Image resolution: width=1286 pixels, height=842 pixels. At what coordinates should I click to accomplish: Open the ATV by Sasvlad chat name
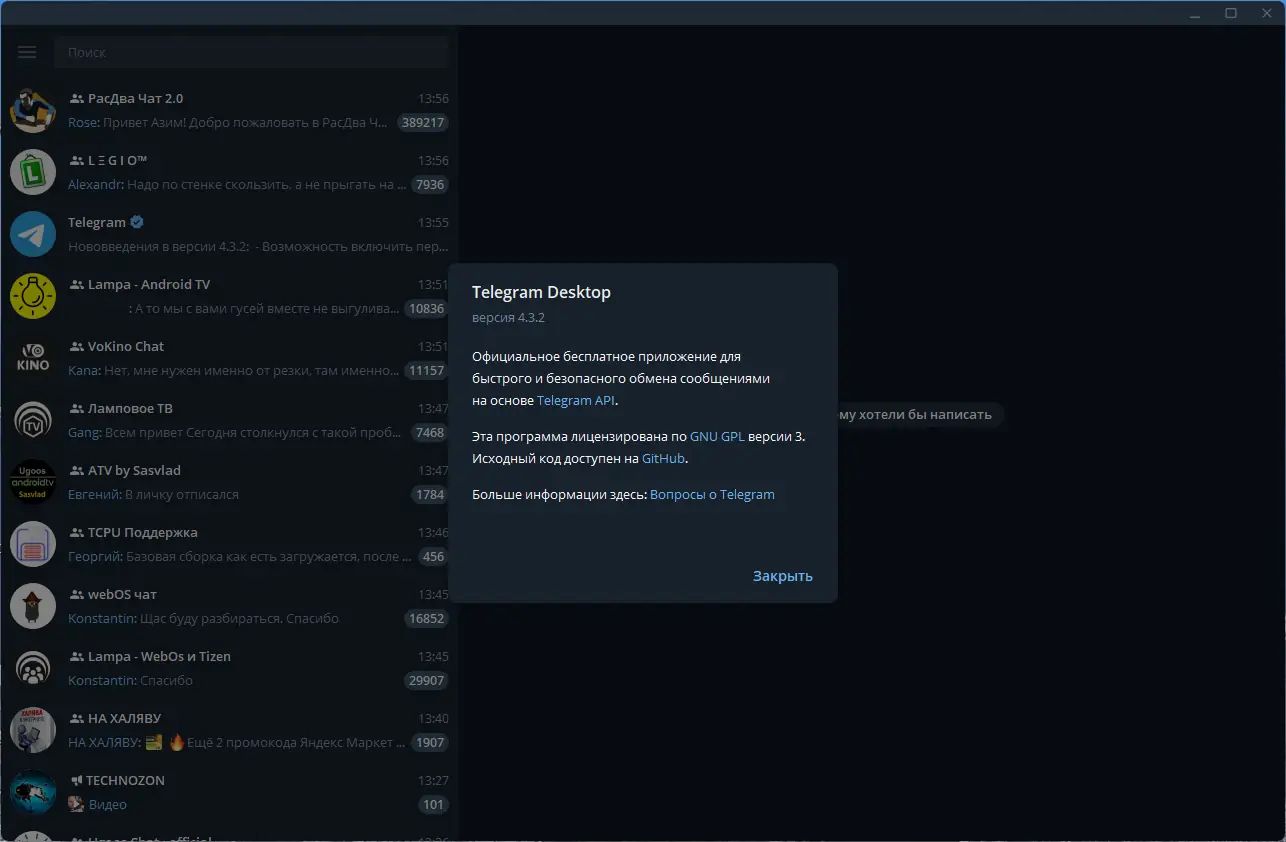point(134,470)
